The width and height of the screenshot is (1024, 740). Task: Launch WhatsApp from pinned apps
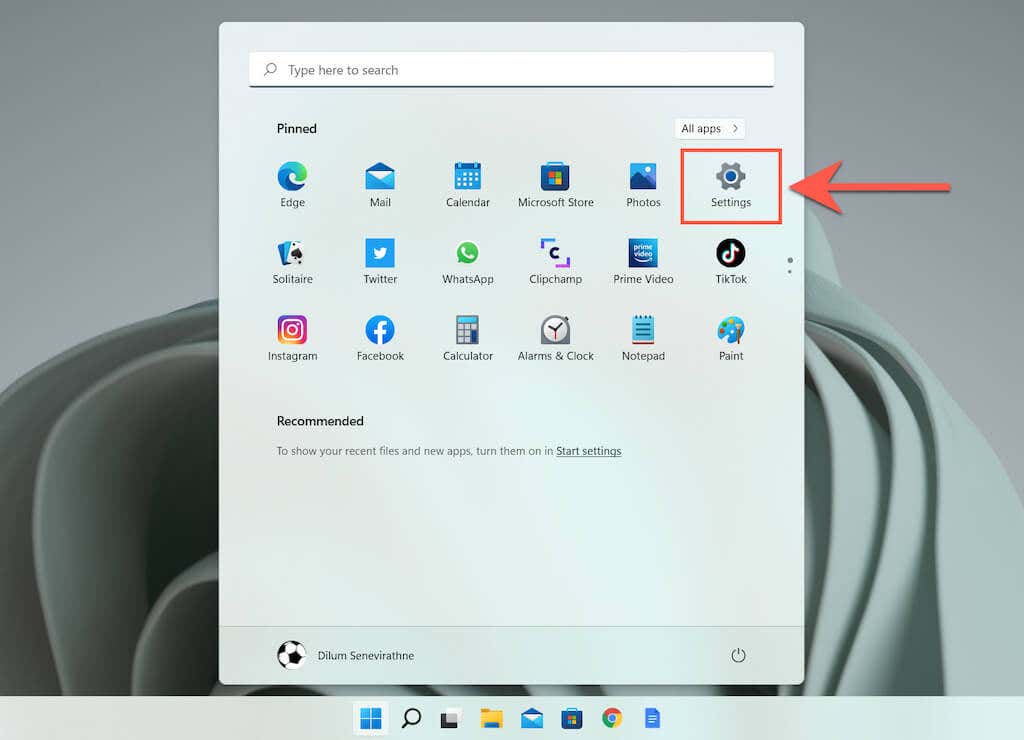pyautogui.click(x=468, y=262)
